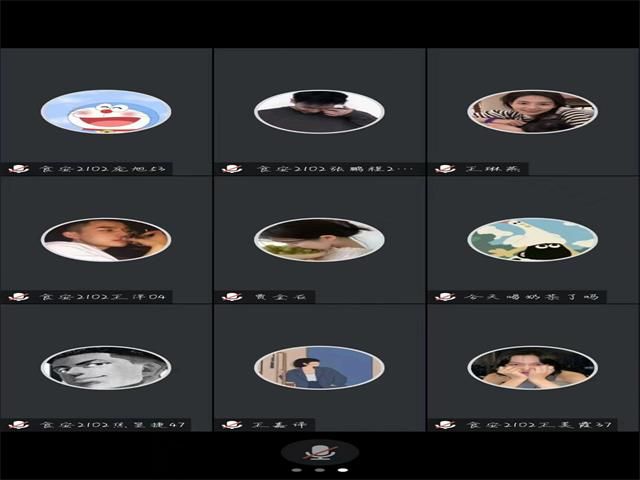Open the 王琳燕 participant avatar
Screen dimensions: 640x480
[x=532, y=112]
